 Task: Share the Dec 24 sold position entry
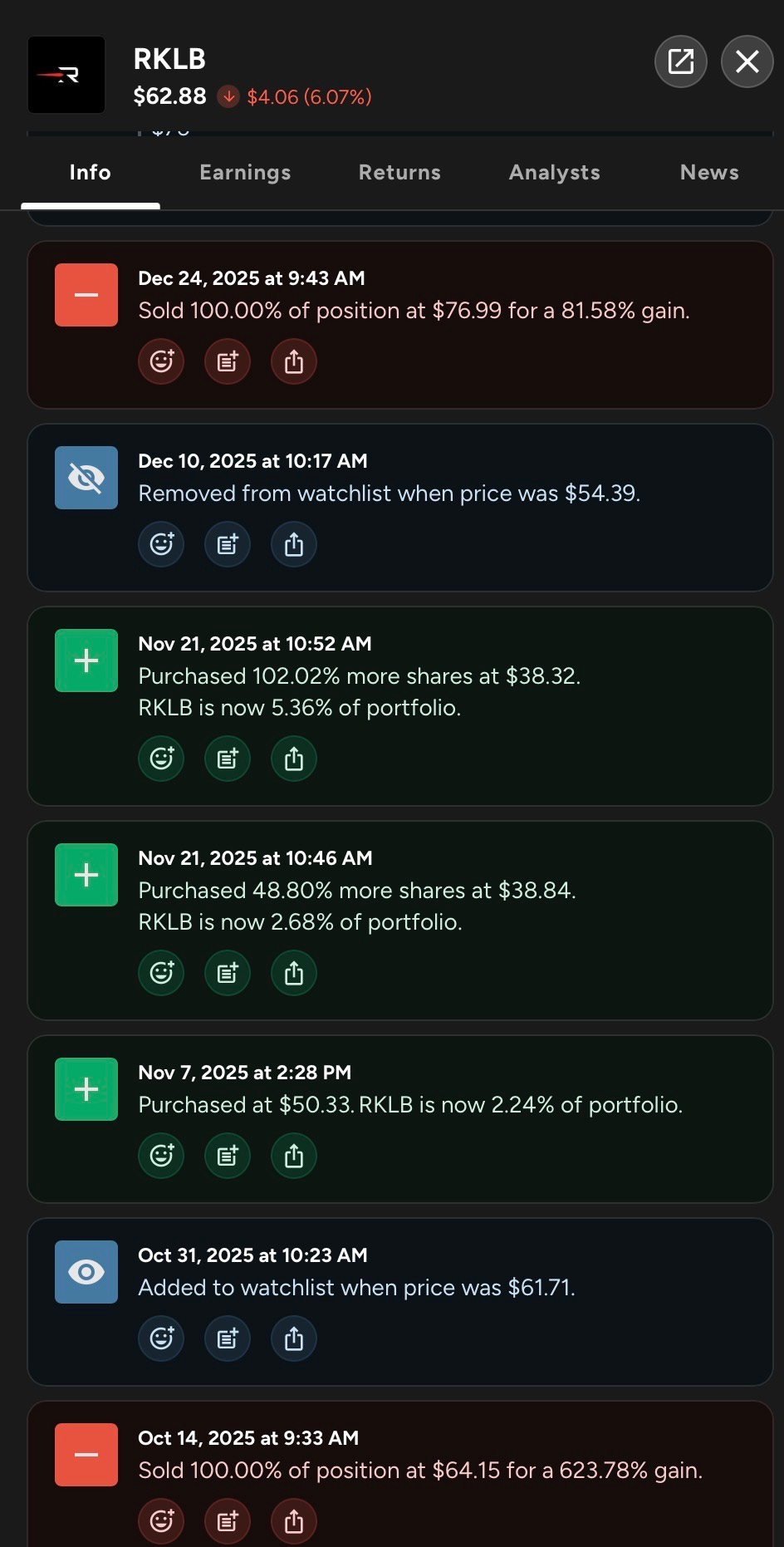(294, 361)
